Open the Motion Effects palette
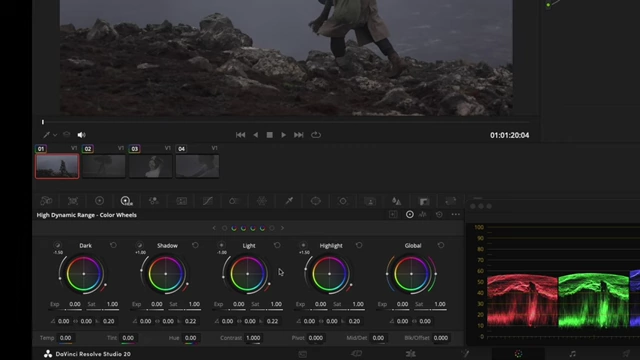The image size is (640, 360). tap(181, 201)
